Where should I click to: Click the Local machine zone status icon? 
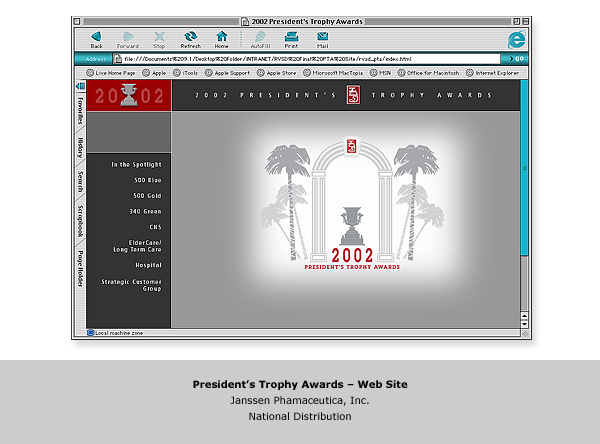(x=91, y=333)
